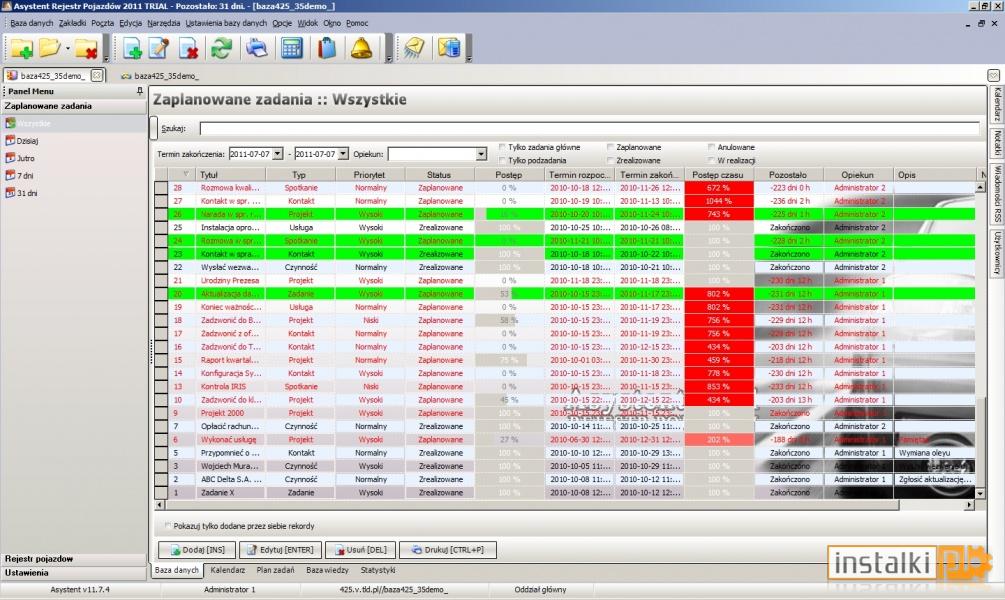The image size is (1005, 600).
Task: Toggle Zaplanowane checkbox
Action: point(610,147)
